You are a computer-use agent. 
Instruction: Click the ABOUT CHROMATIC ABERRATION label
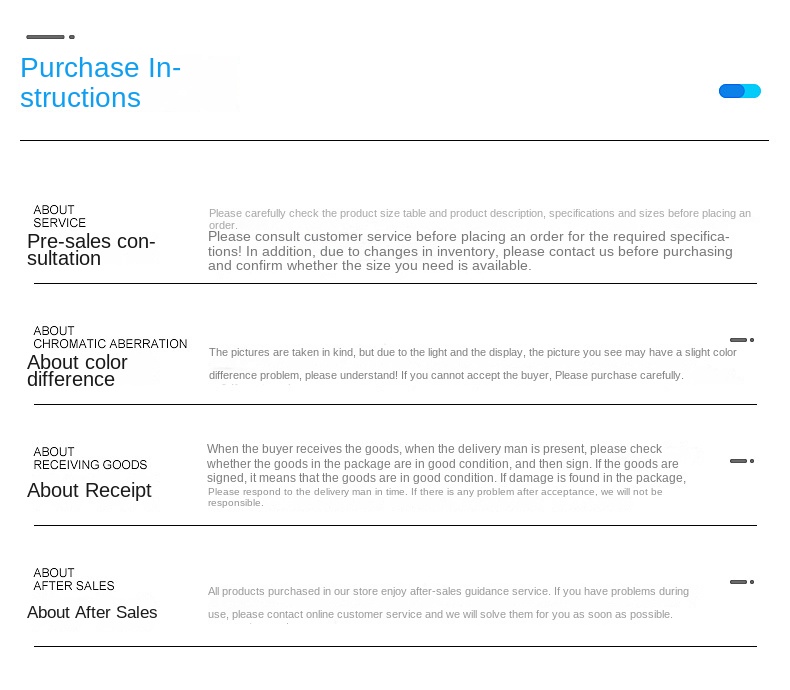(110, 337)
